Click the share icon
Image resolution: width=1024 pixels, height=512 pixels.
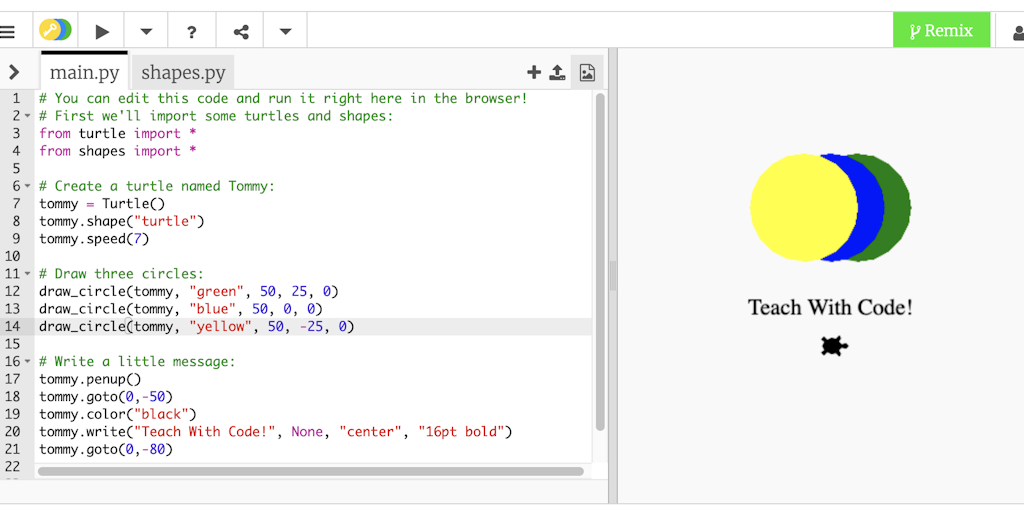coord(241,31)
